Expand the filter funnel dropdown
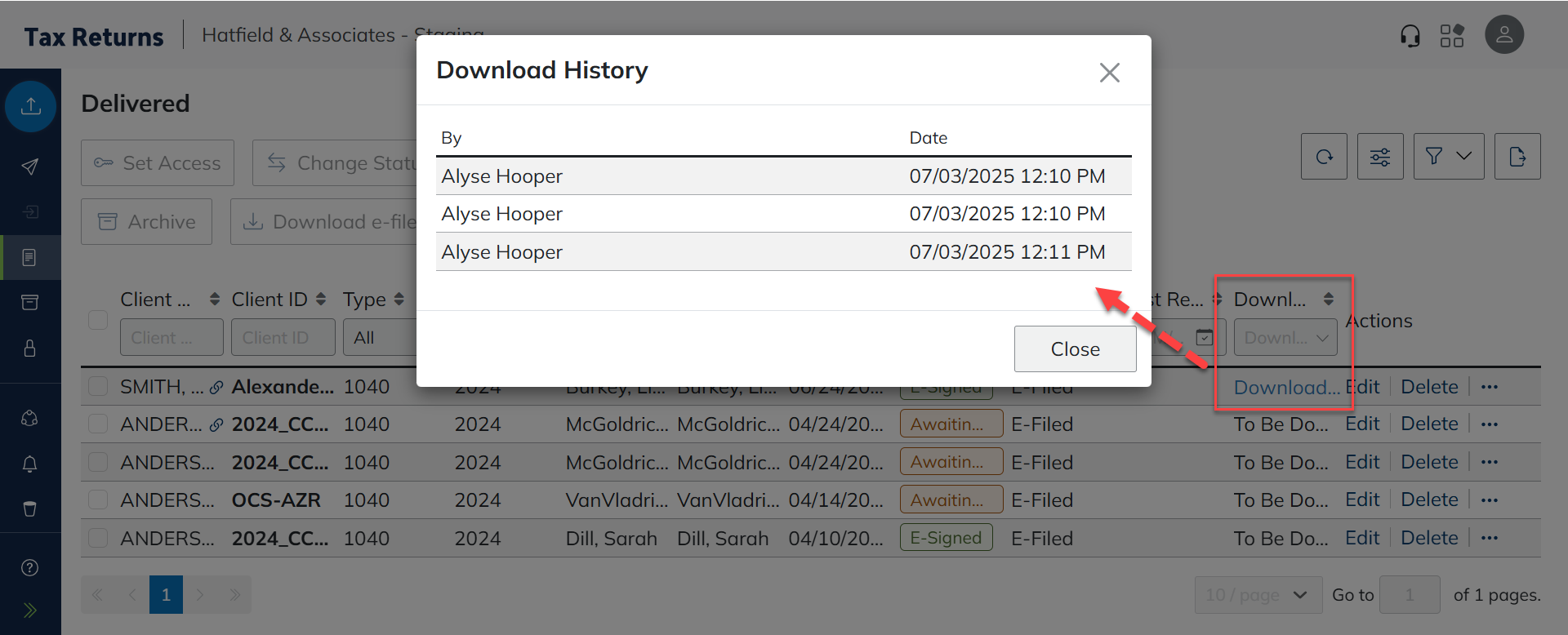1568x635 pixels. click(x=1448, y=157)
